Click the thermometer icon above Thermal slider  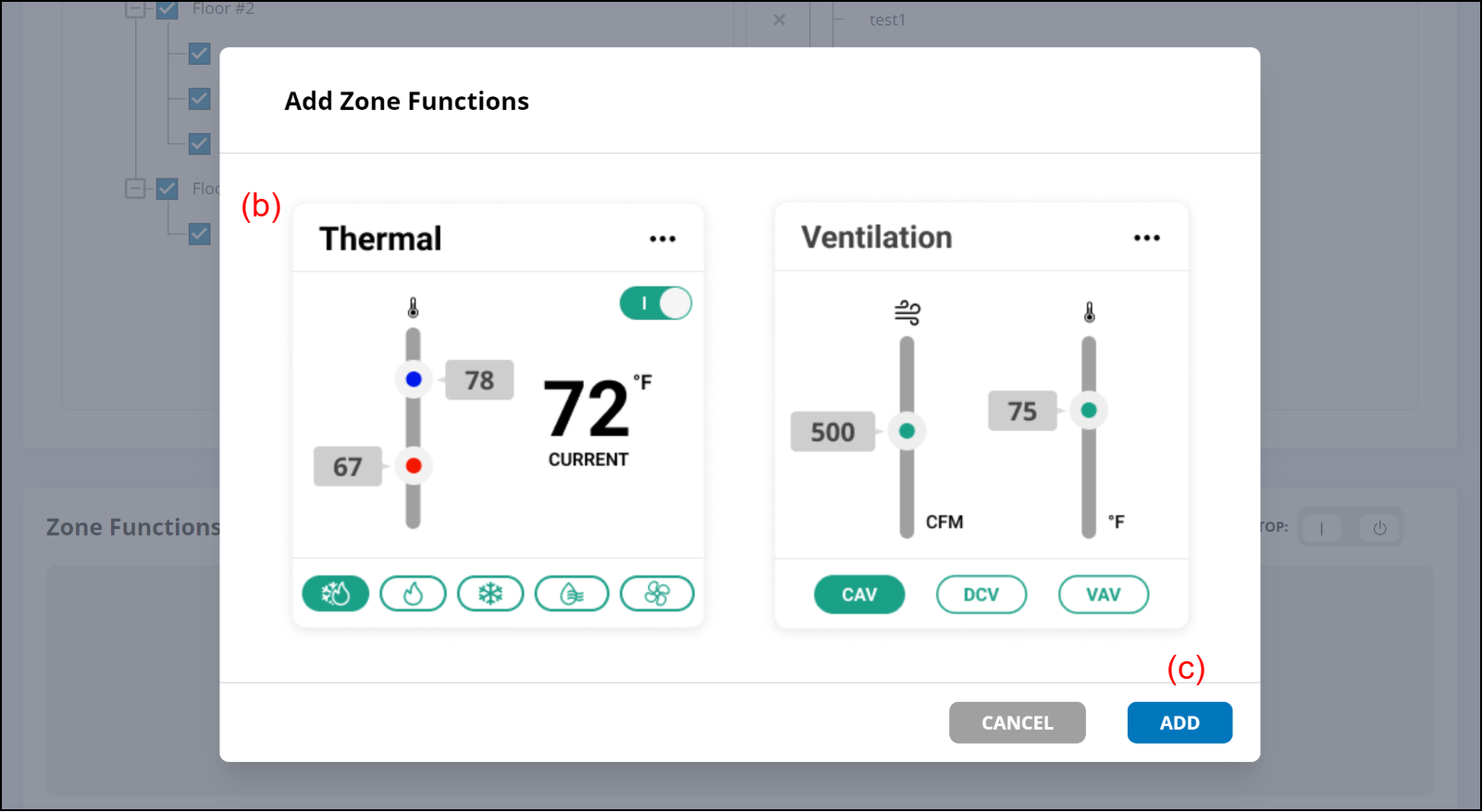(414, 308)
